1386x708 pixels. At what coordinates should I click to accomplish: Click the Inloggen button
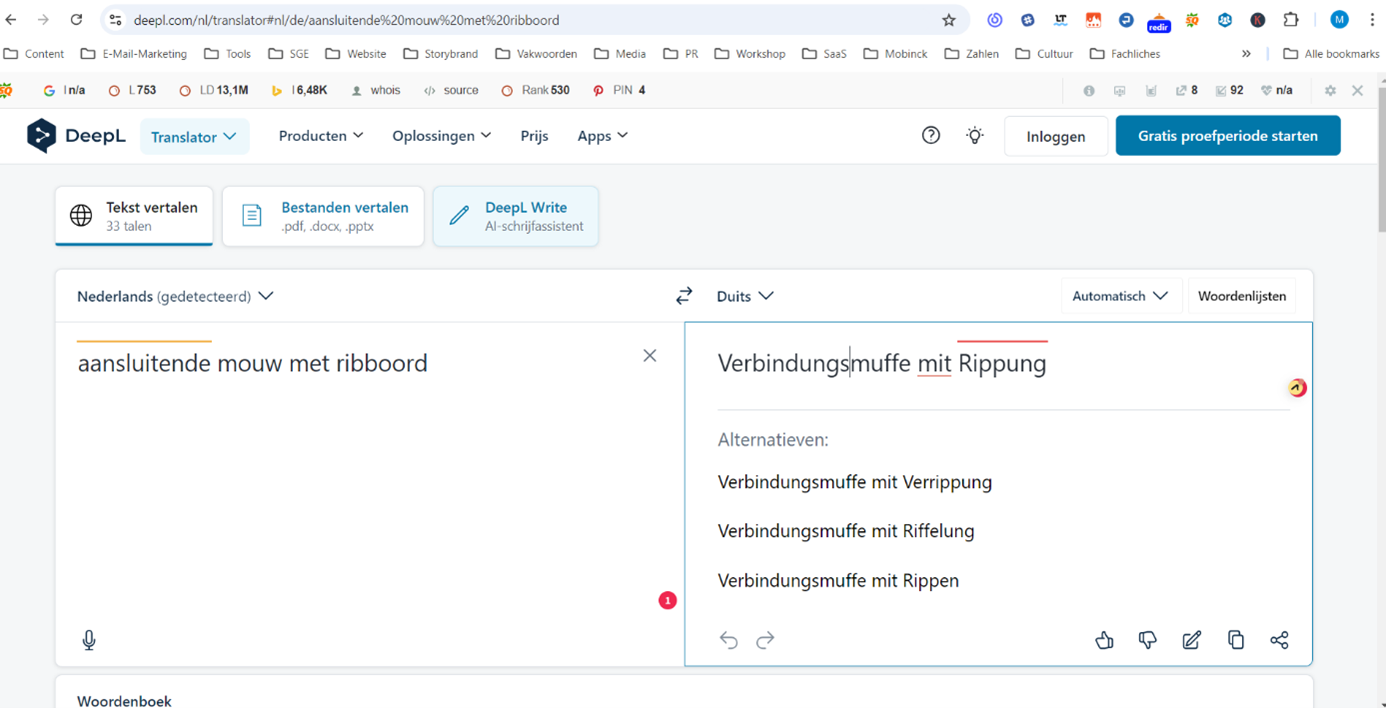click(x=1055, y=137)
